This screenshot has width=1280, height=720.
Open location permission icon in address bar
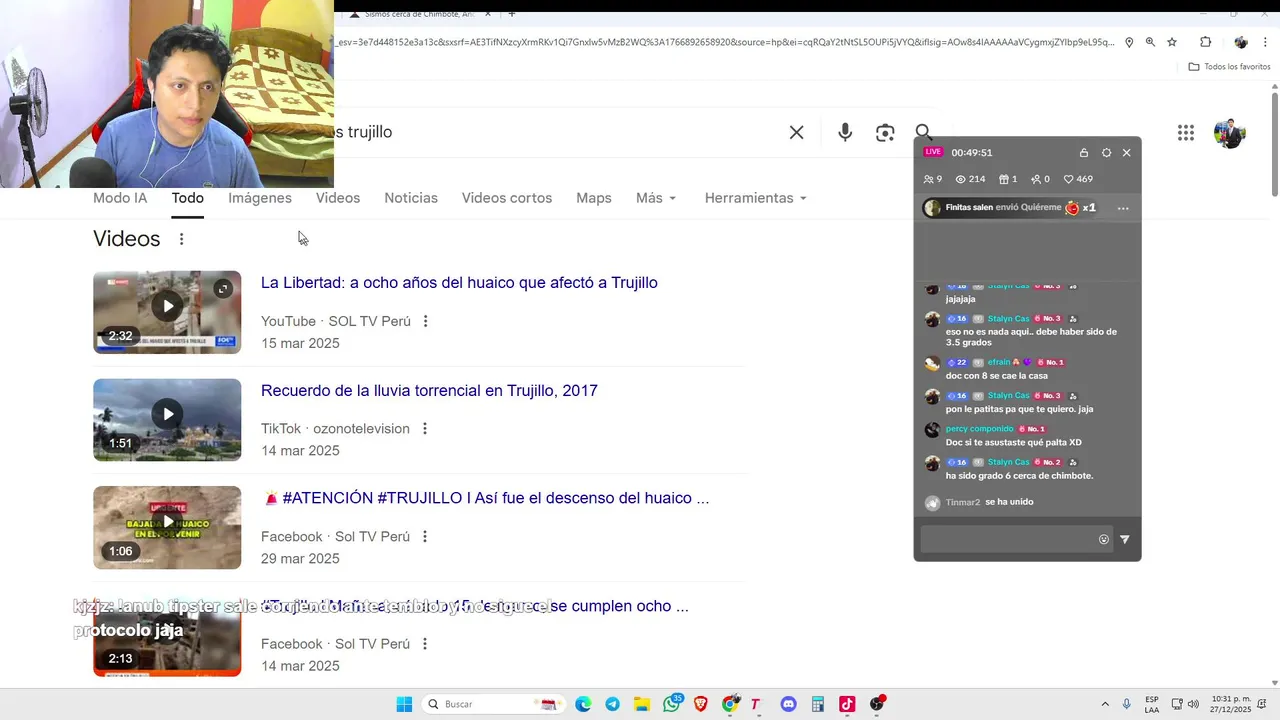(x=1129, y=42)
